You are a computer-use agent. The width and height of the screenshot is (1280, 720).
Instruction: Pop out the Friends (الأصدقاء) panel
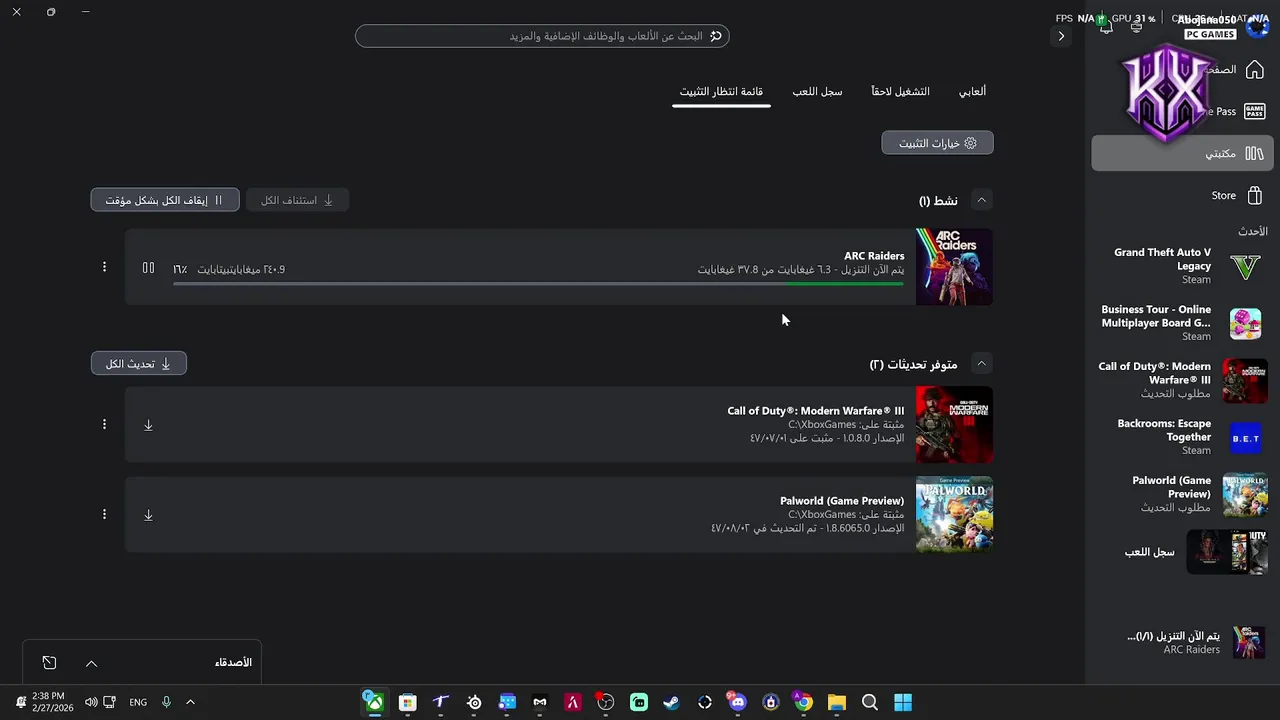click(x=49, y=663)
